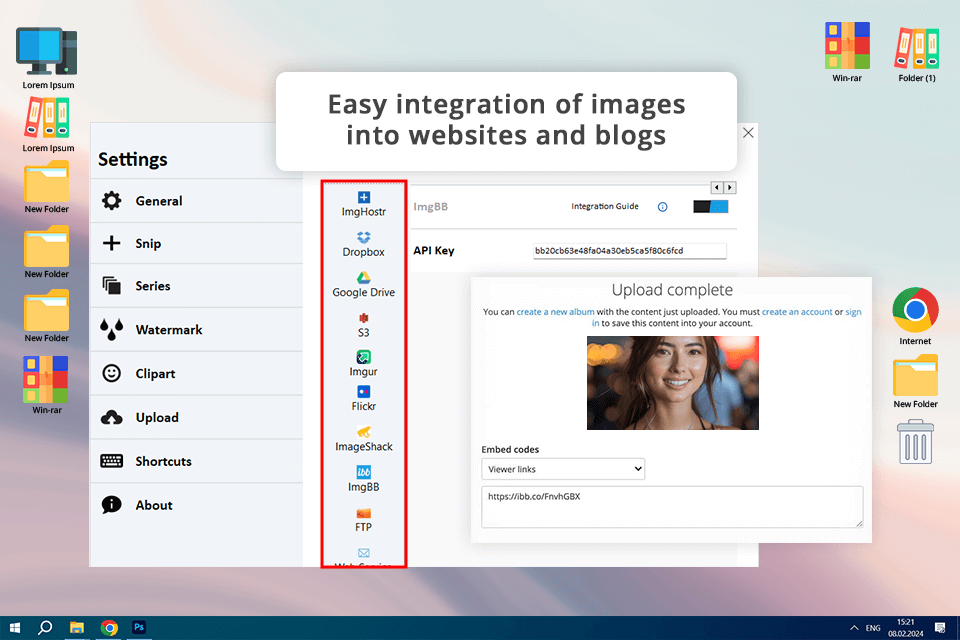Open Chrome in the taskbar
The image size is (960, 640).
(x=110, y=627)
